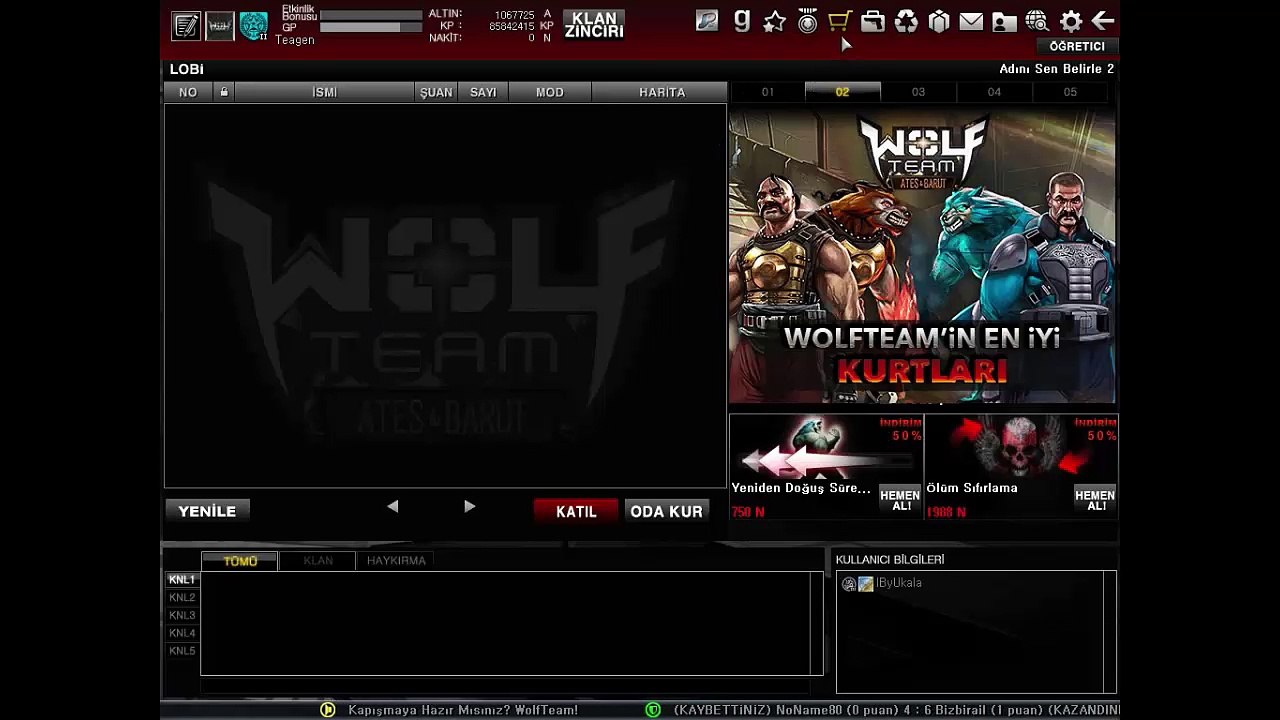Select banner tab 03
The height and width of the screenshot is (720, 1280).
pyautogui.click(x=918, y=92)
